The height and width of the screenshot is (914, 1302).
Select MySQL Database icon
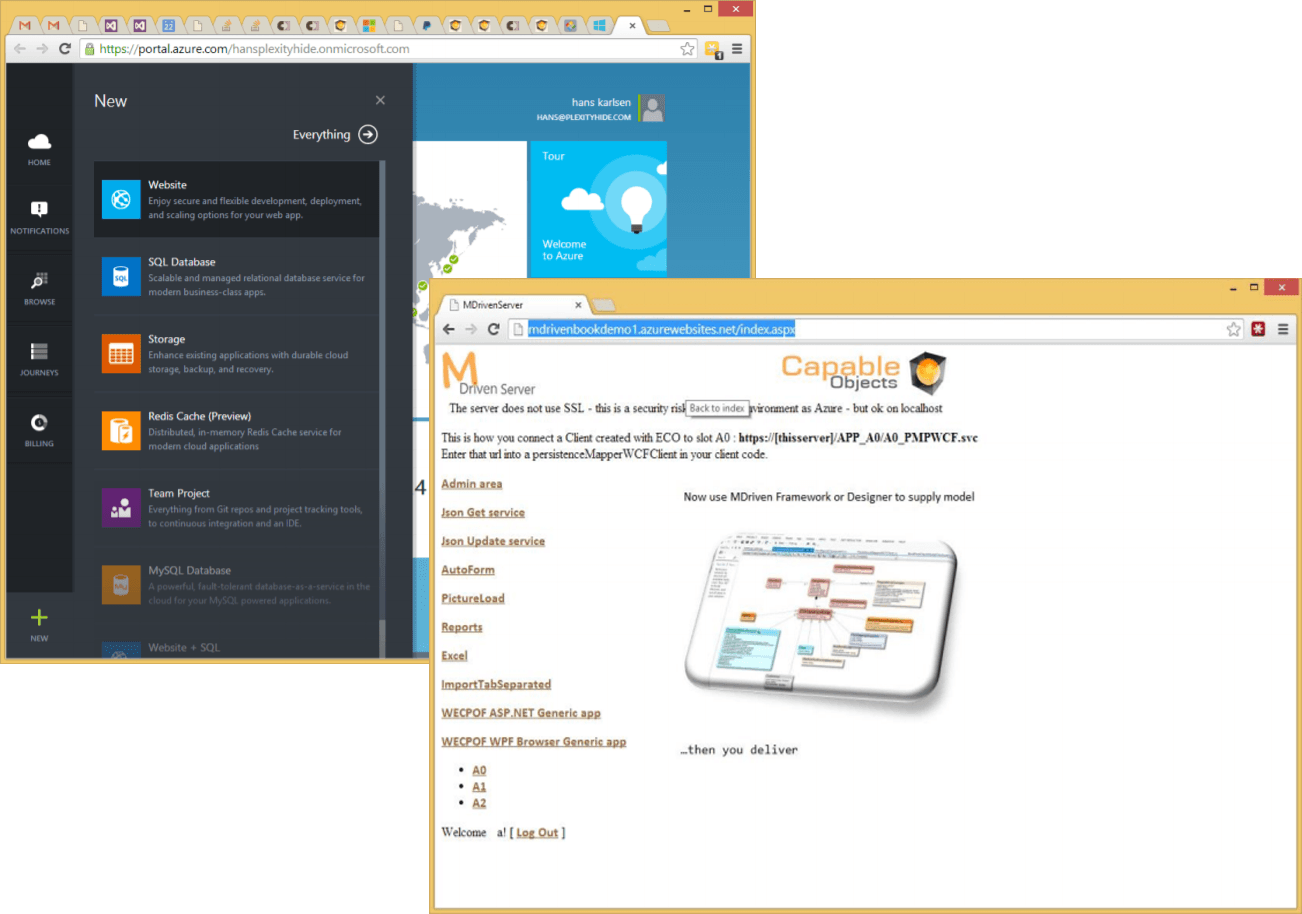(x=121, y=585)
